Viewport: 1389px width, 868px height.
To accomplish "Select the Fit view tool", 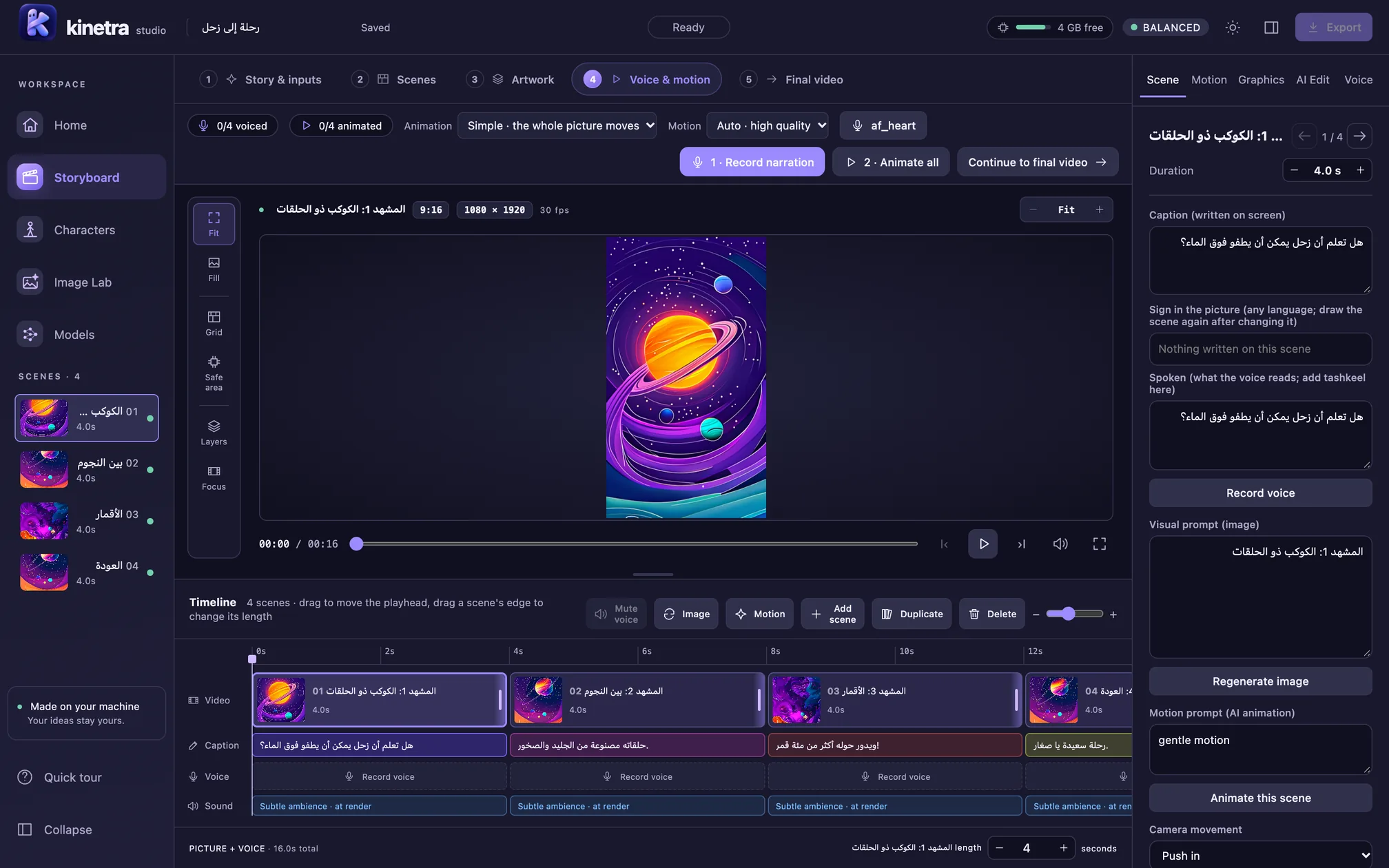I will coord(214,224).
